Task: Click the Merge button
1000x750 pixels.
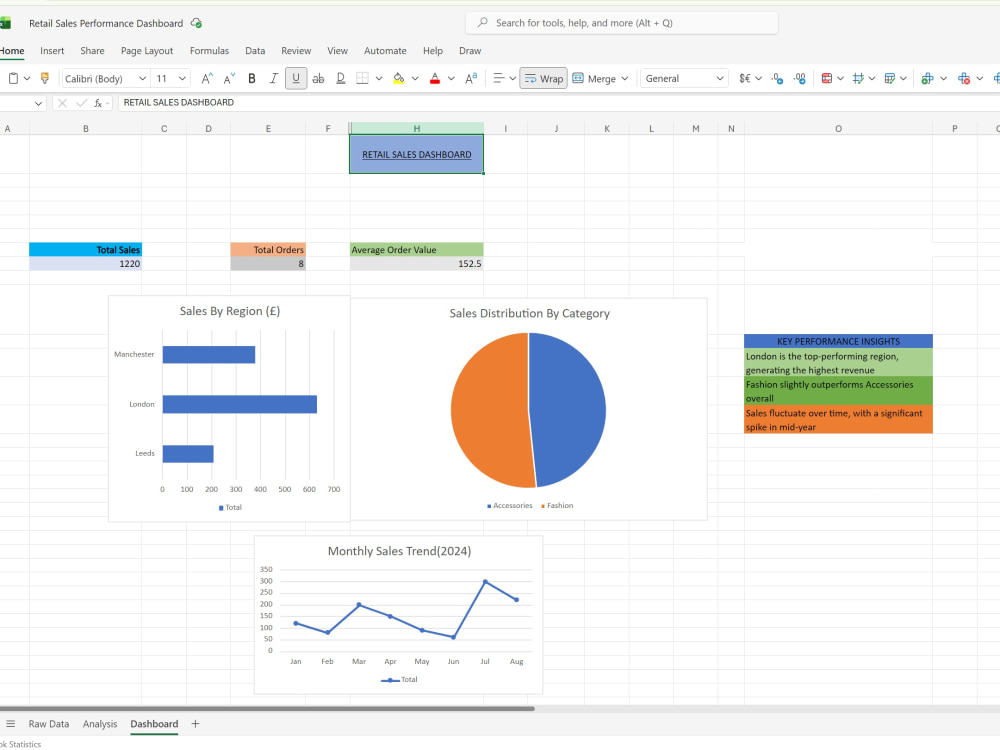Action: click(594, 78)
